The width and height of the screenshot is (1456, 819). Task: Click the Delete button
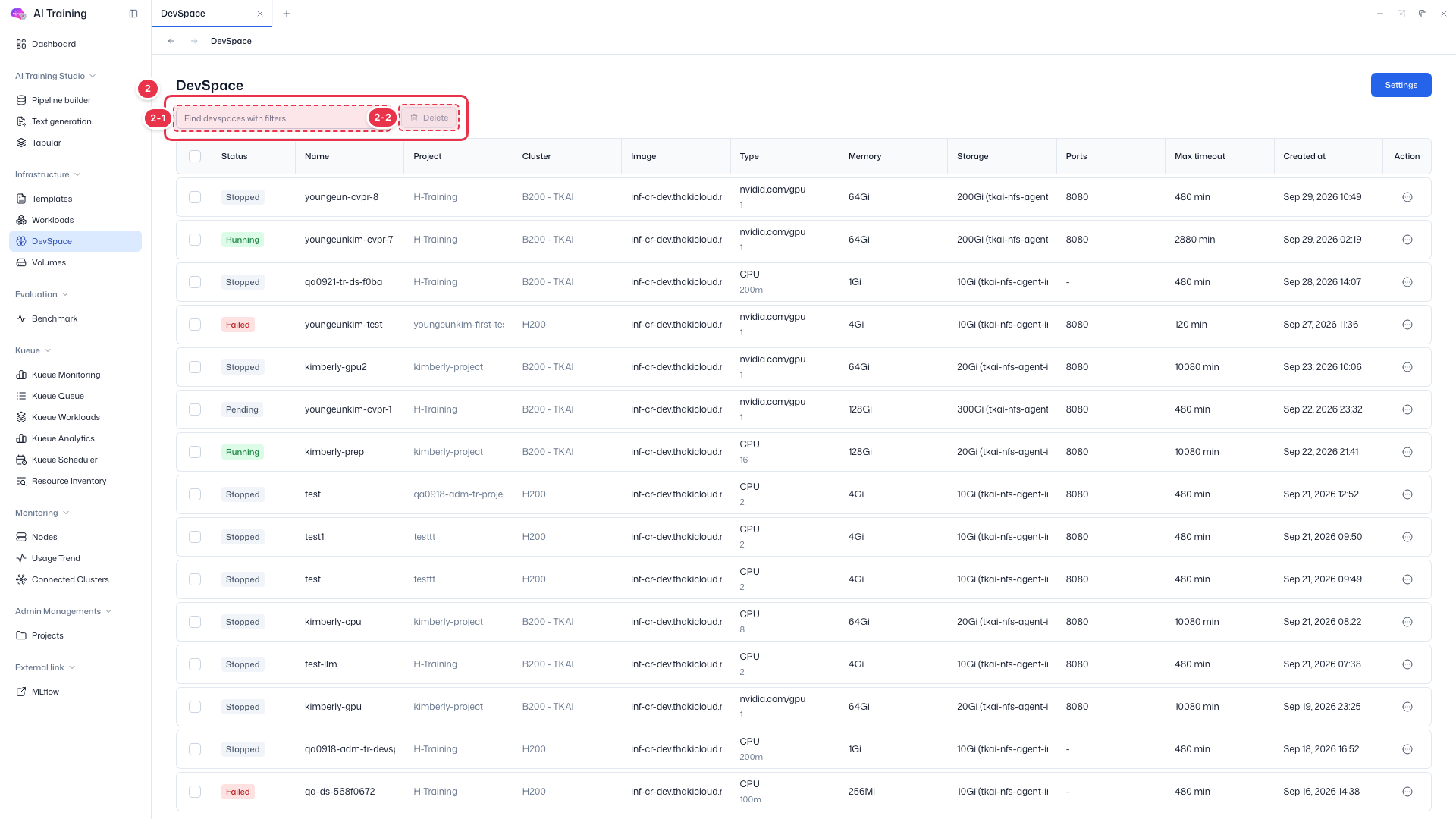coord(429,118)
